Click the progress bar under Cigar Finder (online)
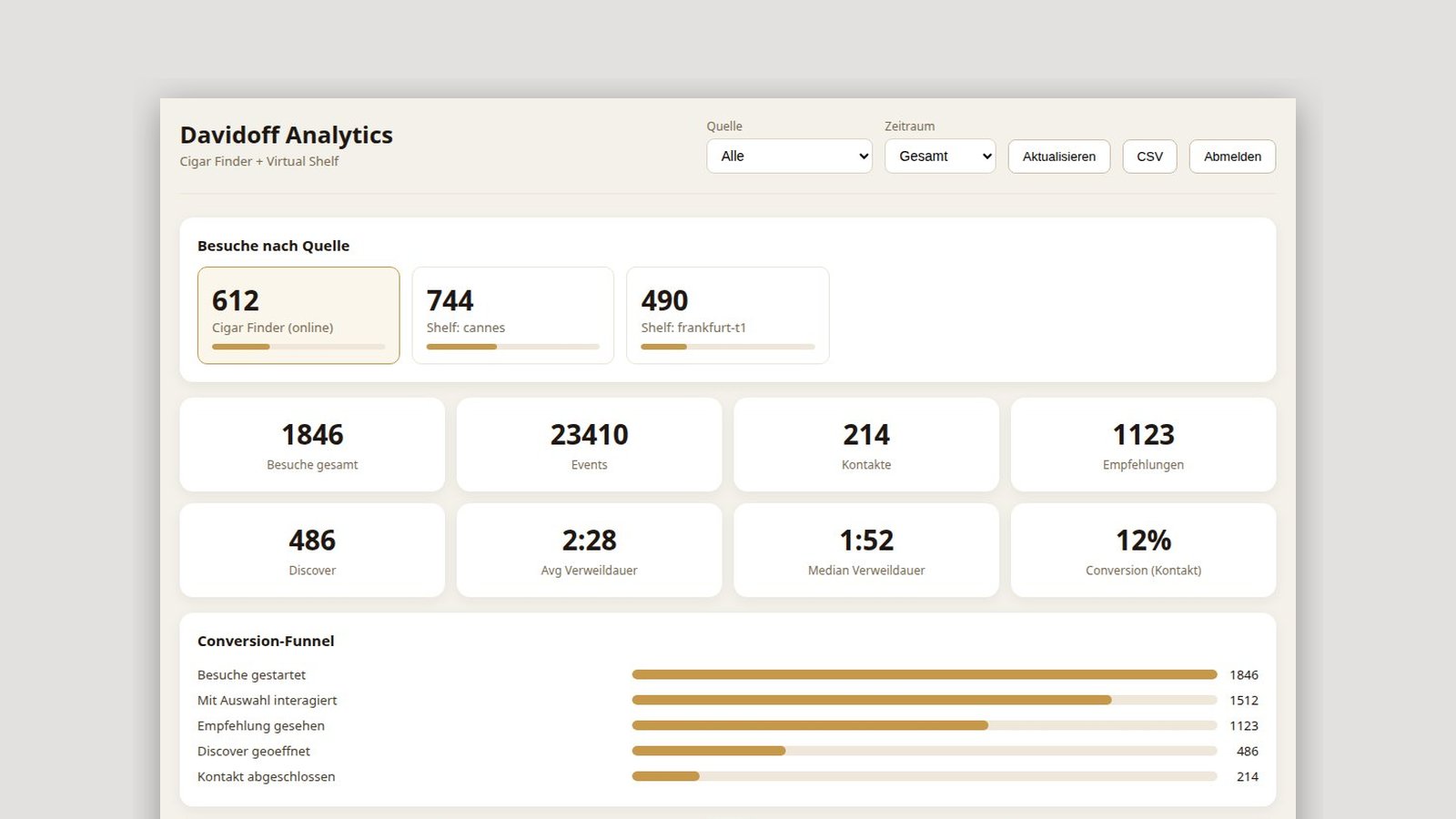 [x=298, y=347]
